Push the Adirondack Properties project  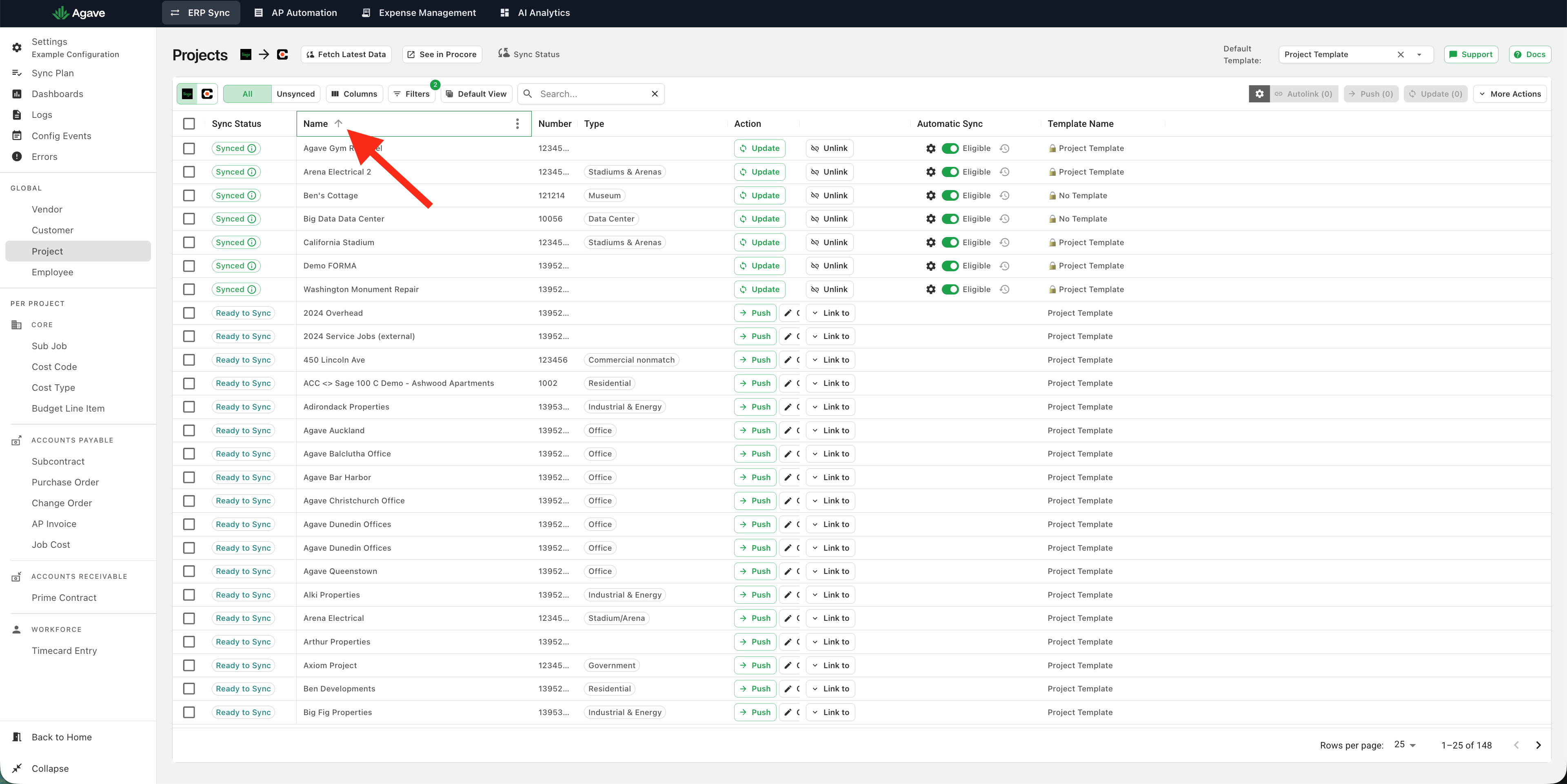pyautogui.click(x=755, y=407)
